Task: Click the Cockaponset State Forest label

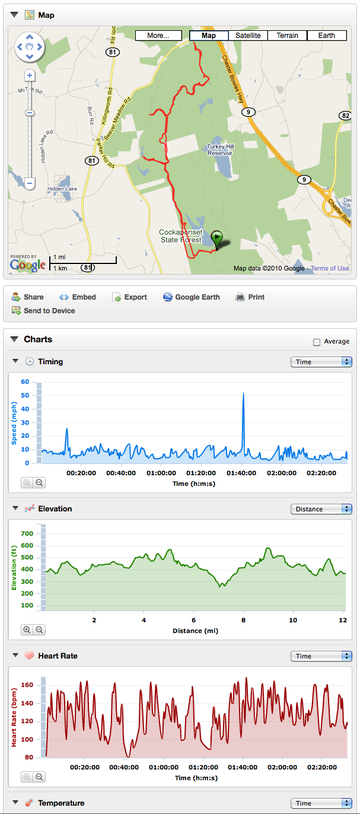Action: 181,236
